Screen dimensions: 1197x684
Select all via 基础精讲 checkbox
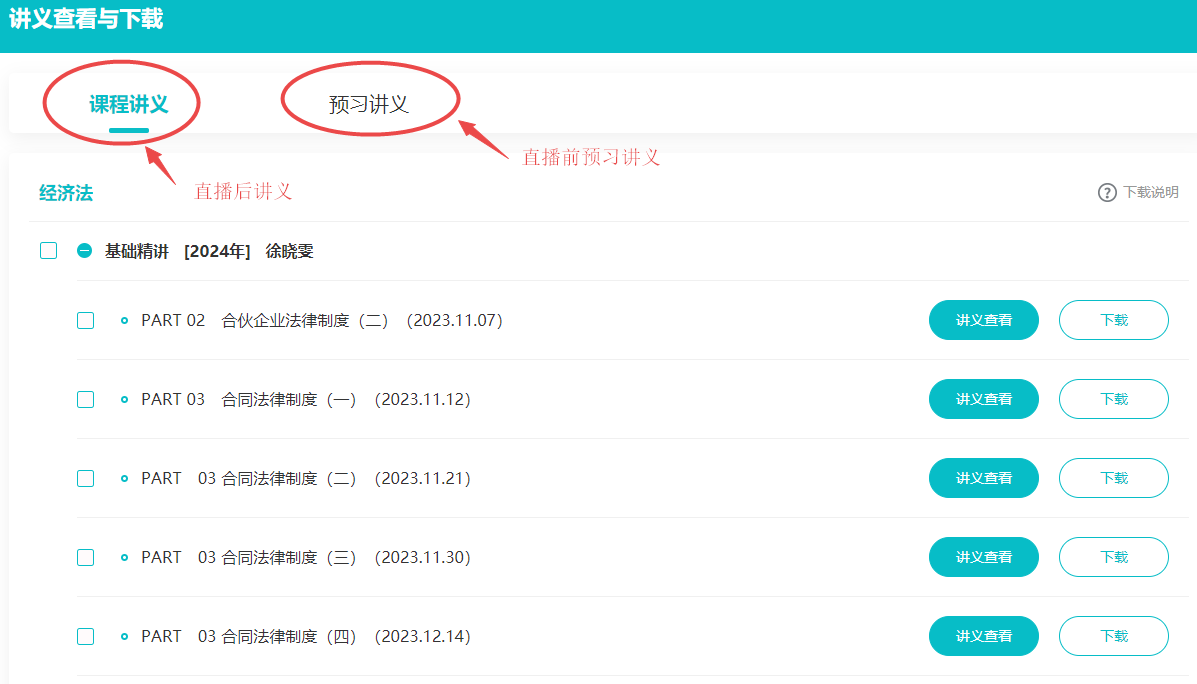(x=49, y=251)
